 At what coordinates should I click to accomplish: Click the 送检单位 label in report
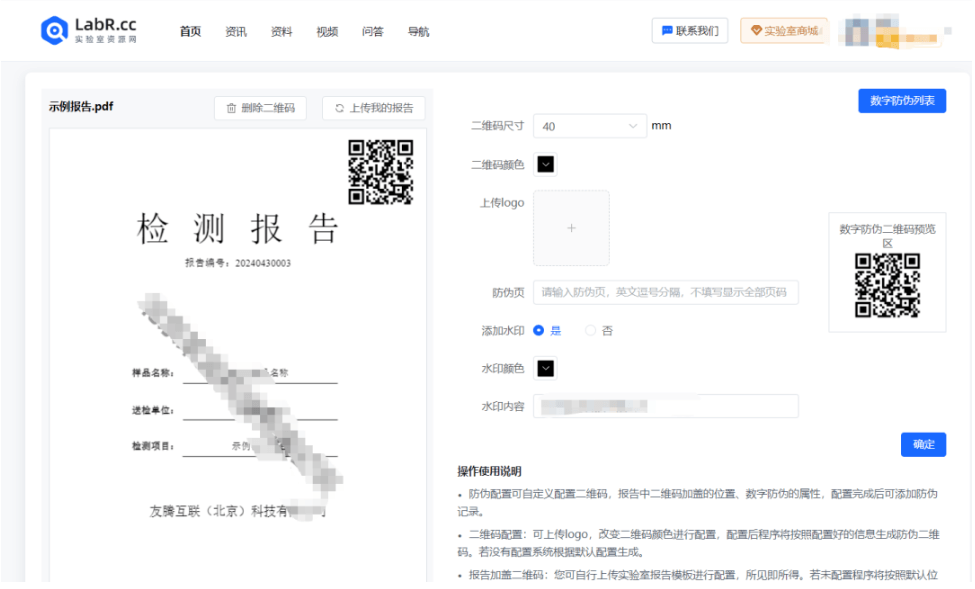[x=152, y=410]
